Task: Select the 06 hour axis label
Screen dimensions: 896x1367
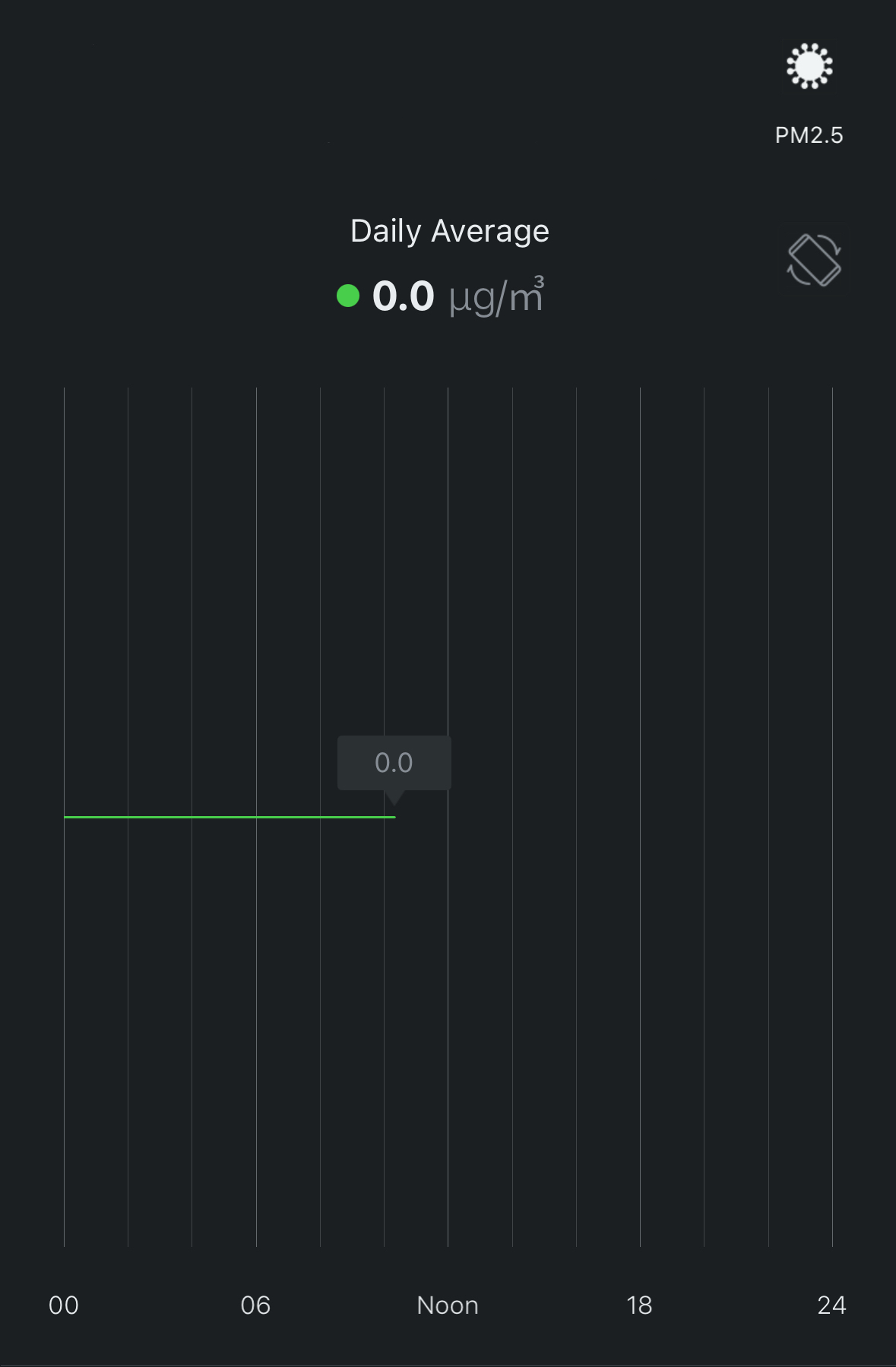Action: 255,1305
